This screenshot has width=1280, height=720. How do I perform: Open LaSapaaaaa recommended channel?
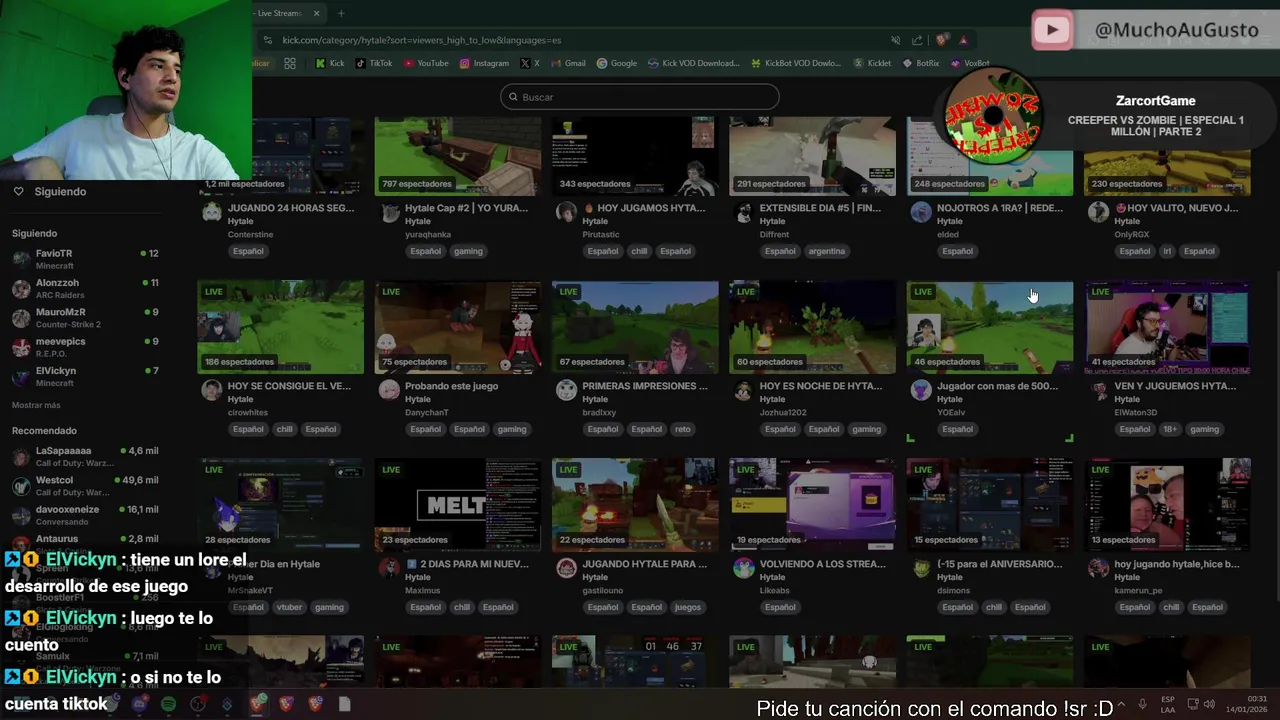pyautogui.click(x=85, y=456)
